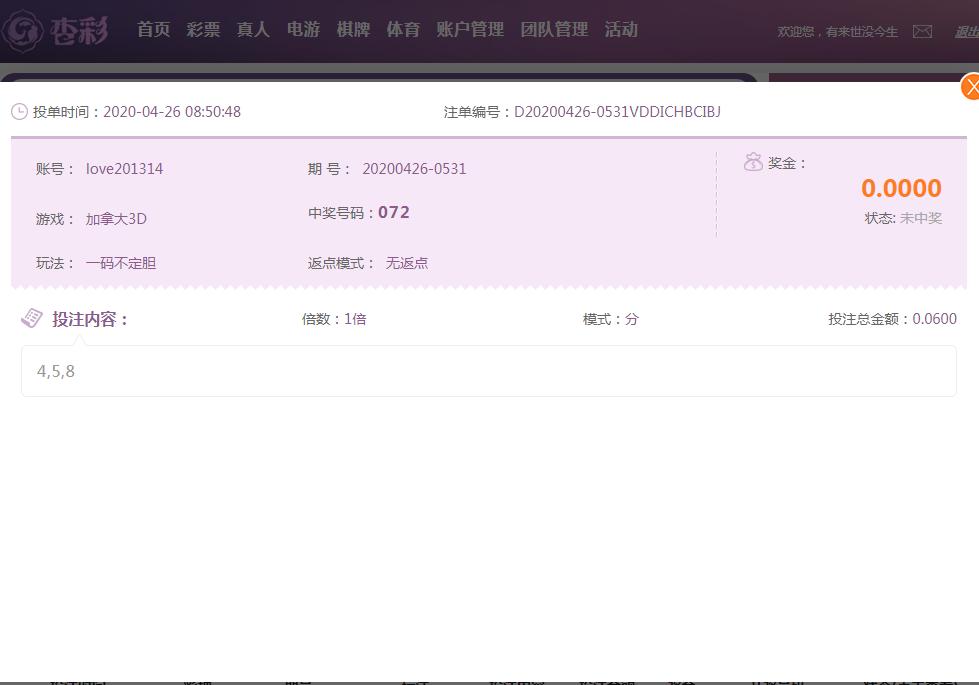Click the site logo in header
The width and height of the screenshot is (979, 685).
click(55, 30)
